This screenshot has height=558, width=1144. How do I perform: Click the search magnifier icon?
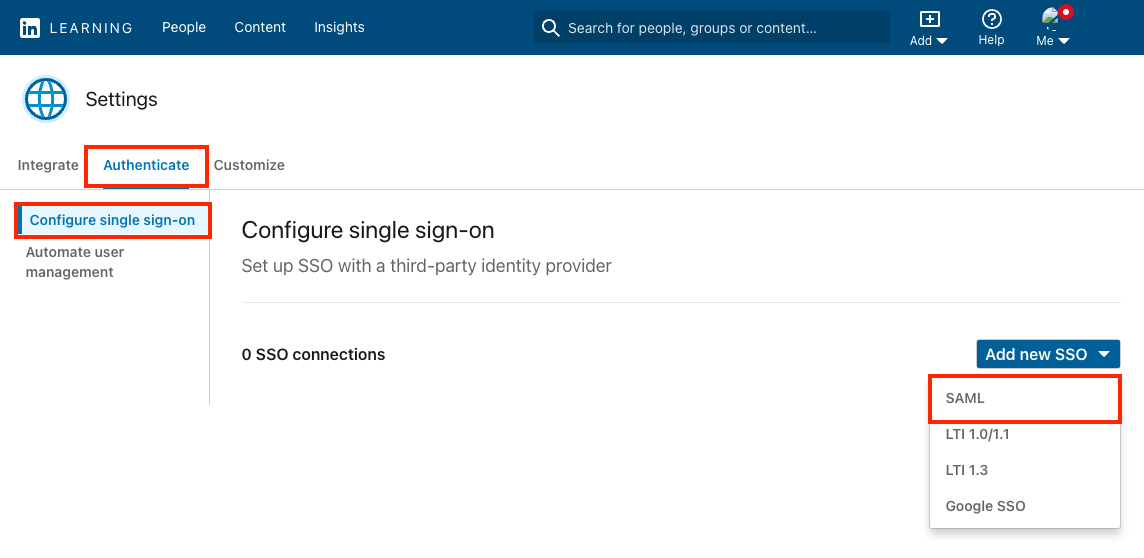[x=550, y=28]
